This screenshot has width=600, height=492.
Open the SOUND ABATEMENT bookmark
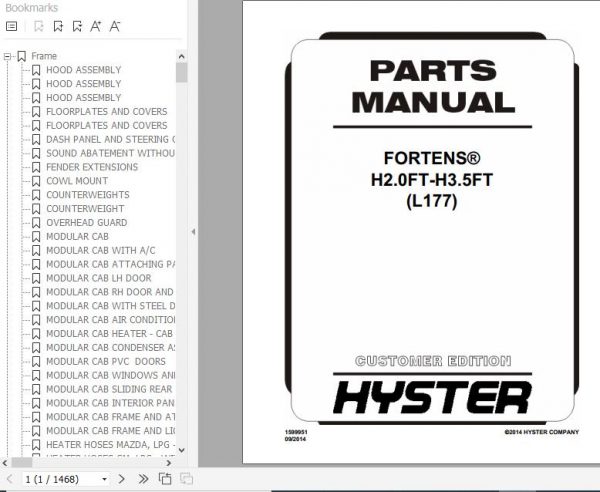click(x=110, y=153)
